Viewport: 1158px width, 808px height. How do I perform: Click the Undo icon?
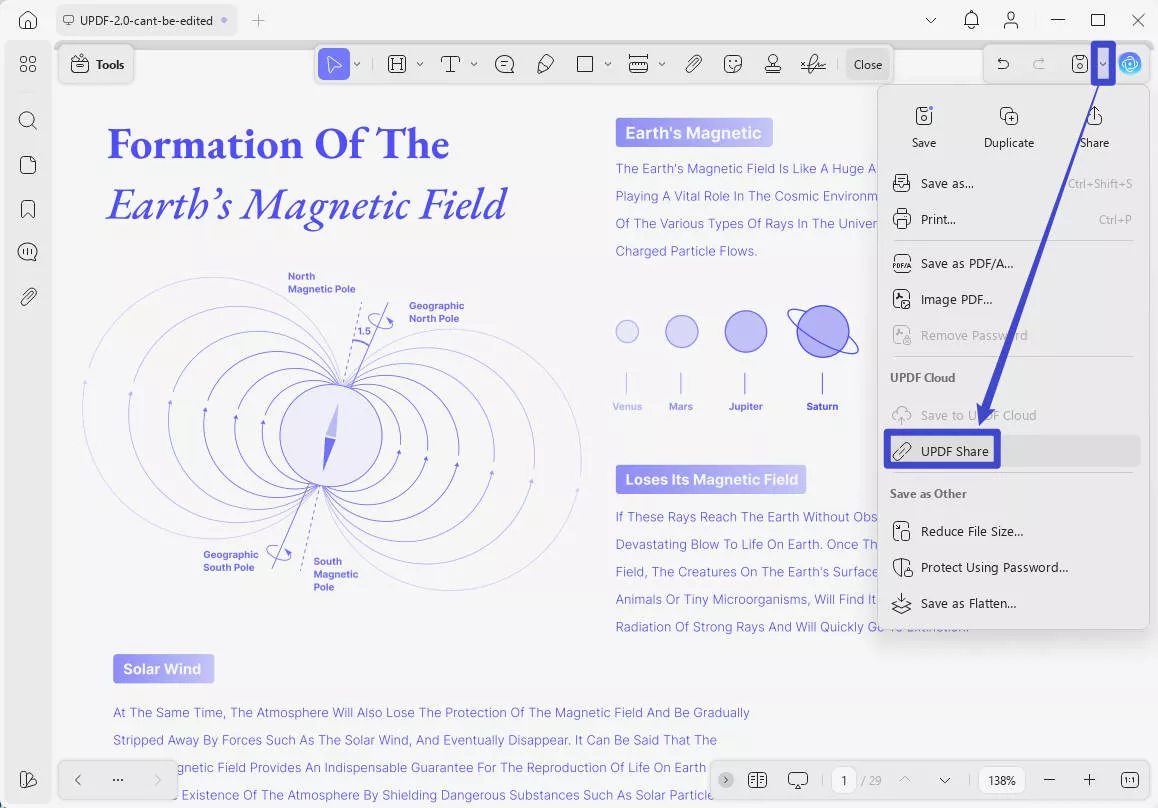[1002, 63]
